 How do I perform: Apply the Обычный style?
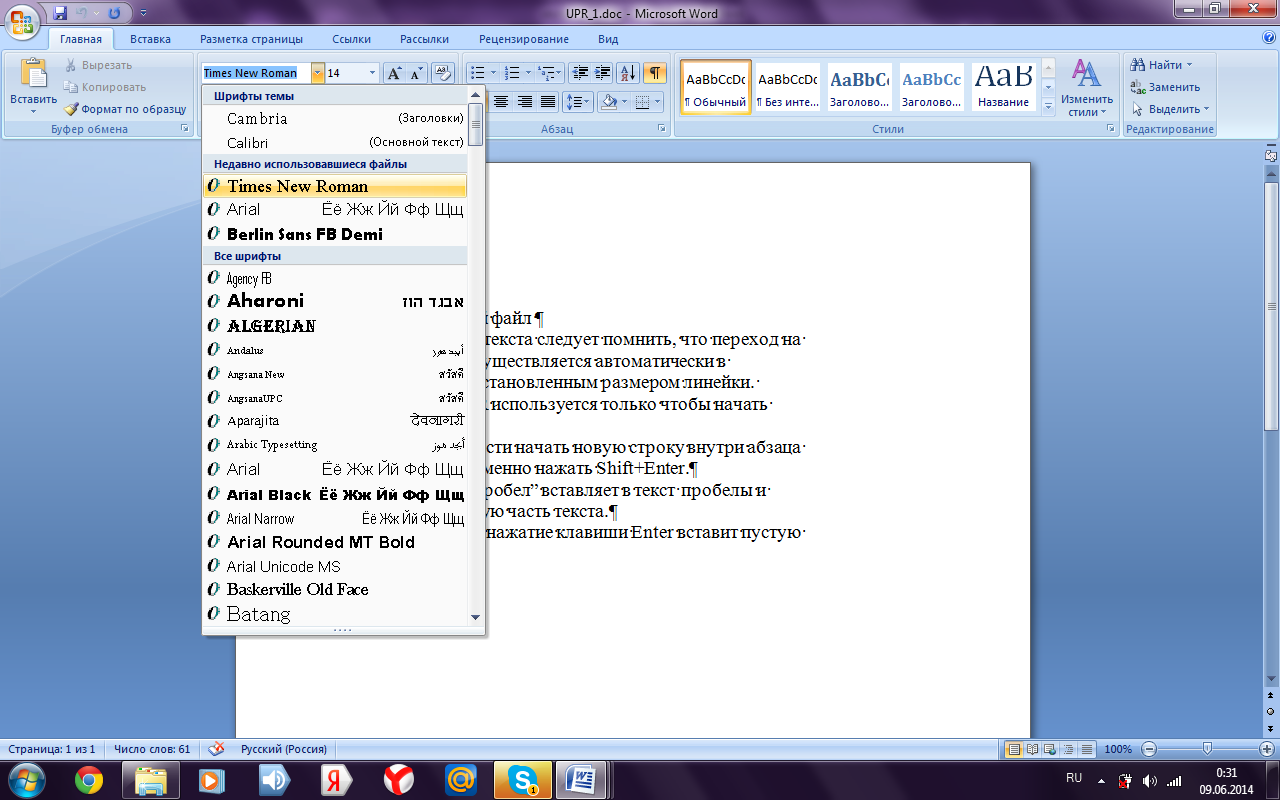pos(716,88)
